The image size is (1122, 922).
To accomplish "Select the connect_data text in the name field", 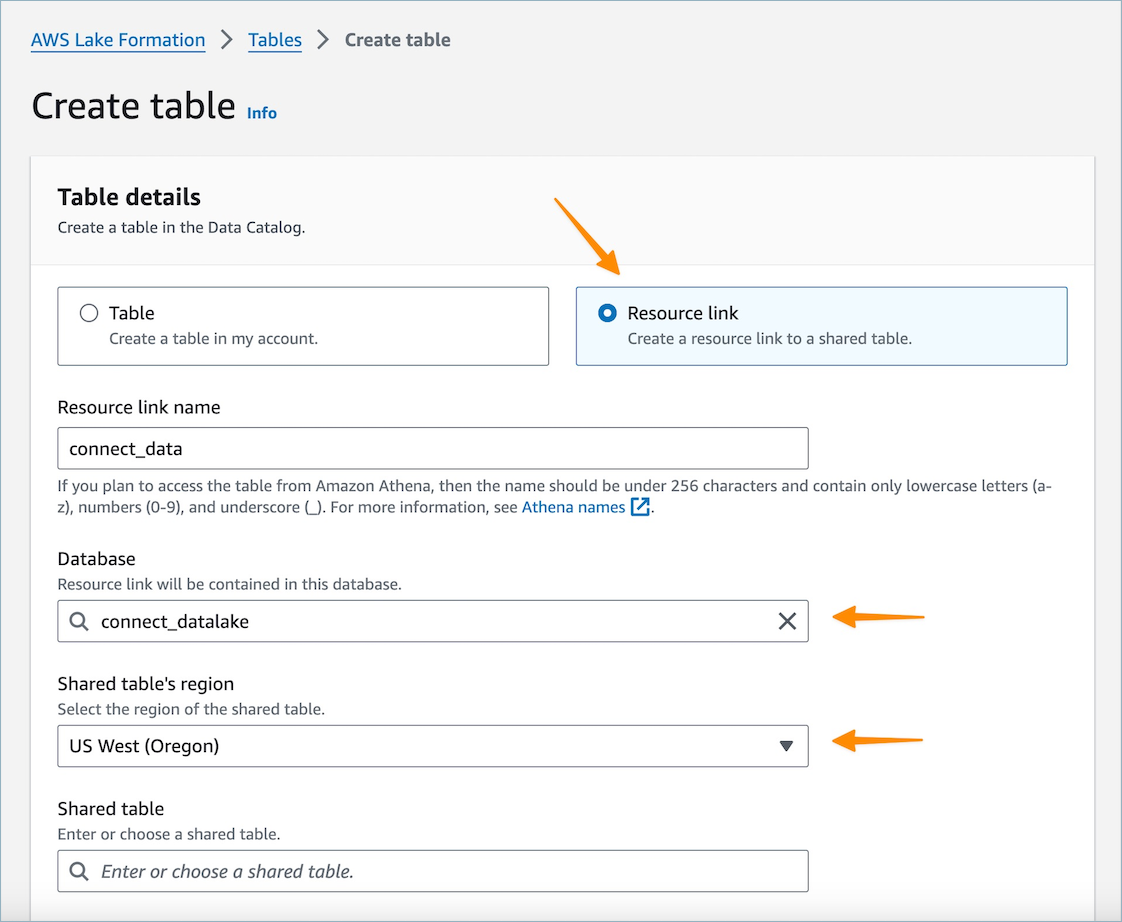I will (x=124, y=448).
